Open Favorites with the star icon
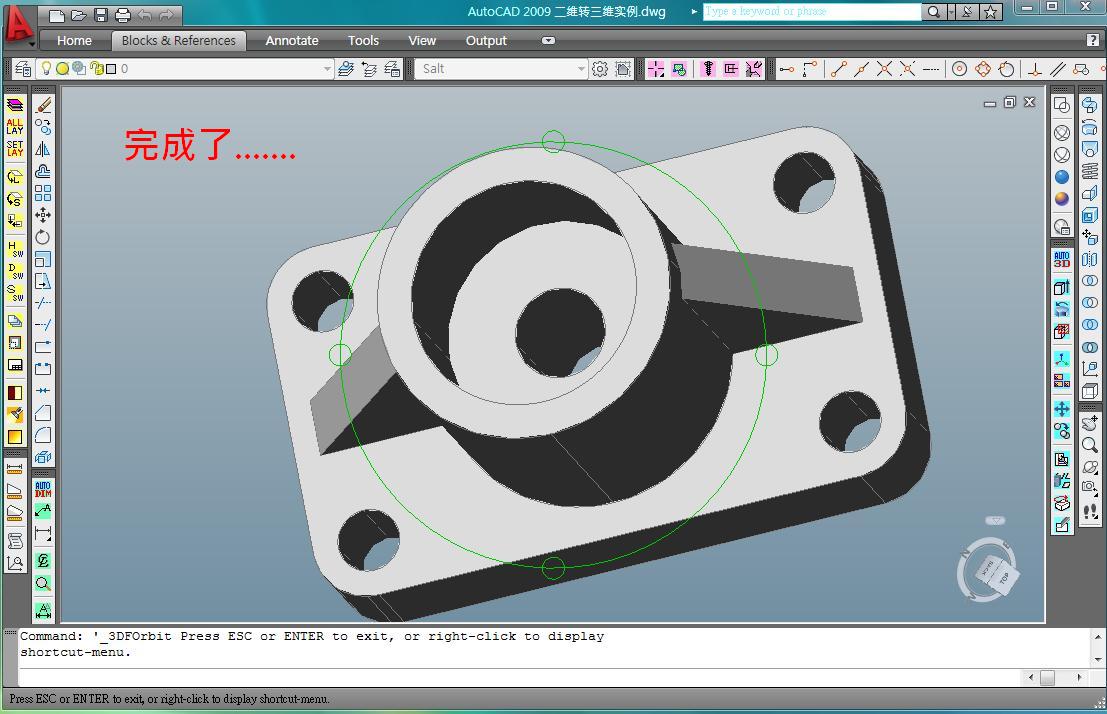The image size is (1107, 714). click(991, 11)
